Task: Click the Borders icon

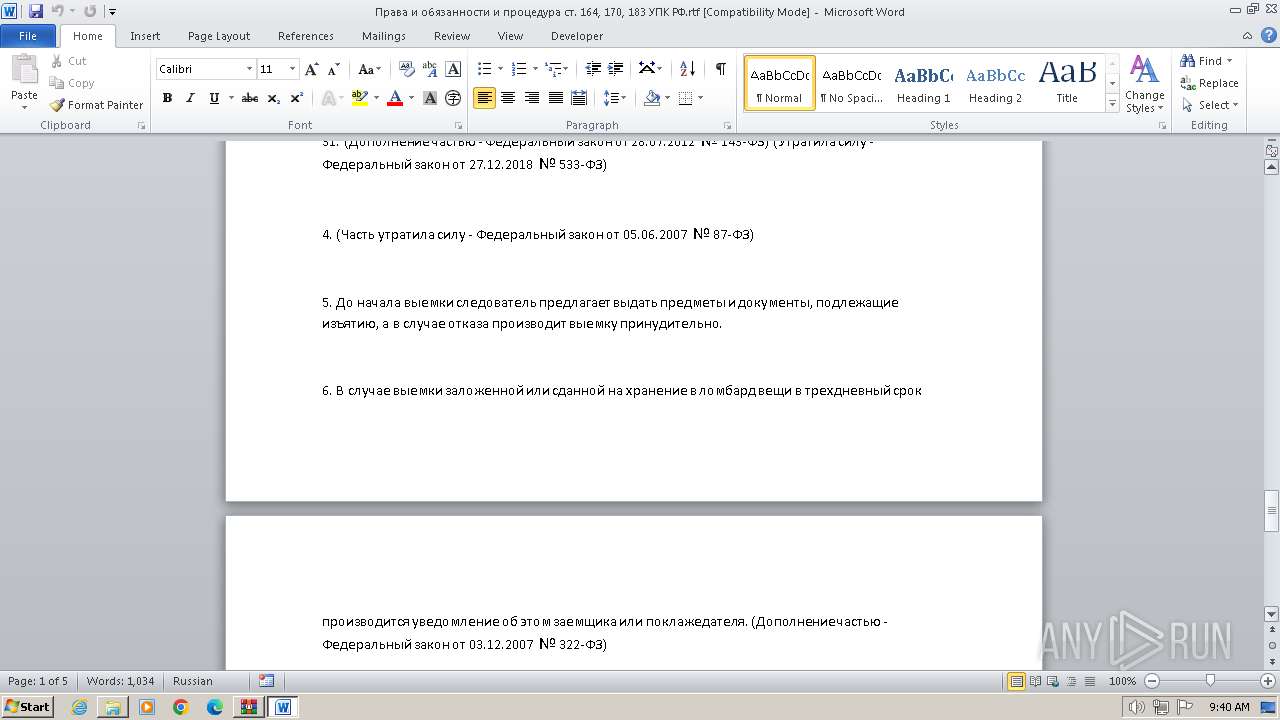Action: pyautogui.click(x=685, y=98)
